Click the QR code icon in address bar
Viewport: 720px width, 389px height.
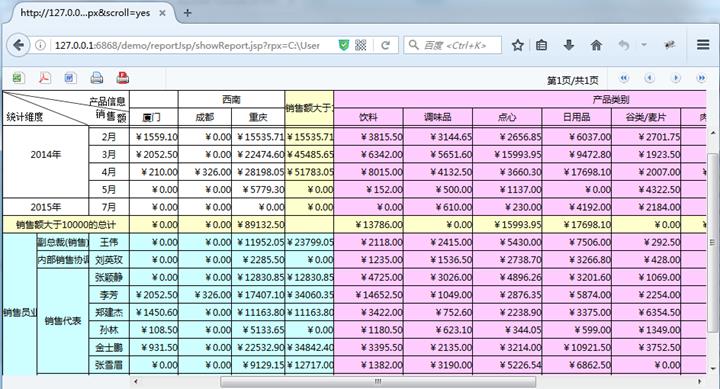361,45
